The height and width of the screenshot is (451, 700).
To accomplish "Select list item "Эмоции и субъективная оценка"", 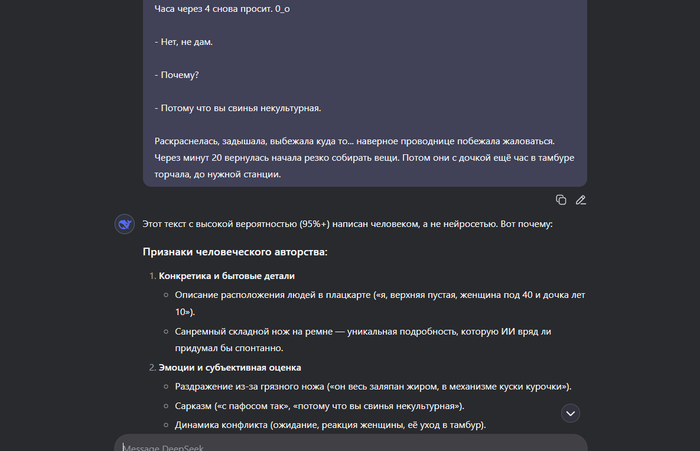I will (x=229, y=367).
